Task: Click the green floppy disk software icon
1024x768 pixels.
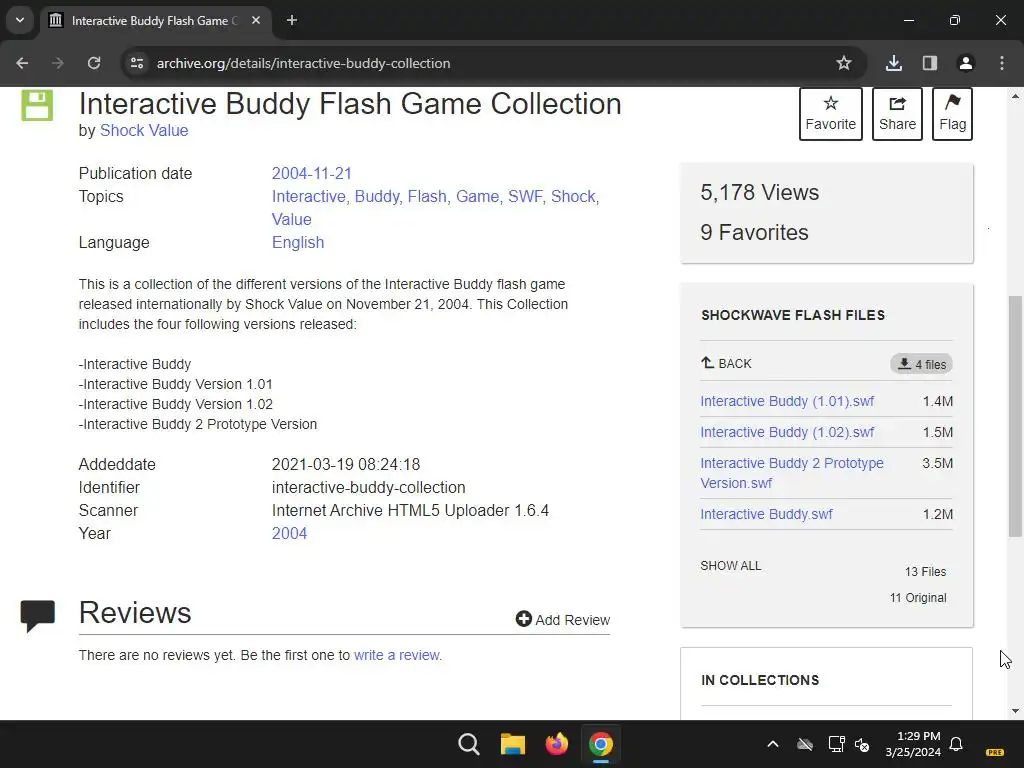Action: 37,106
